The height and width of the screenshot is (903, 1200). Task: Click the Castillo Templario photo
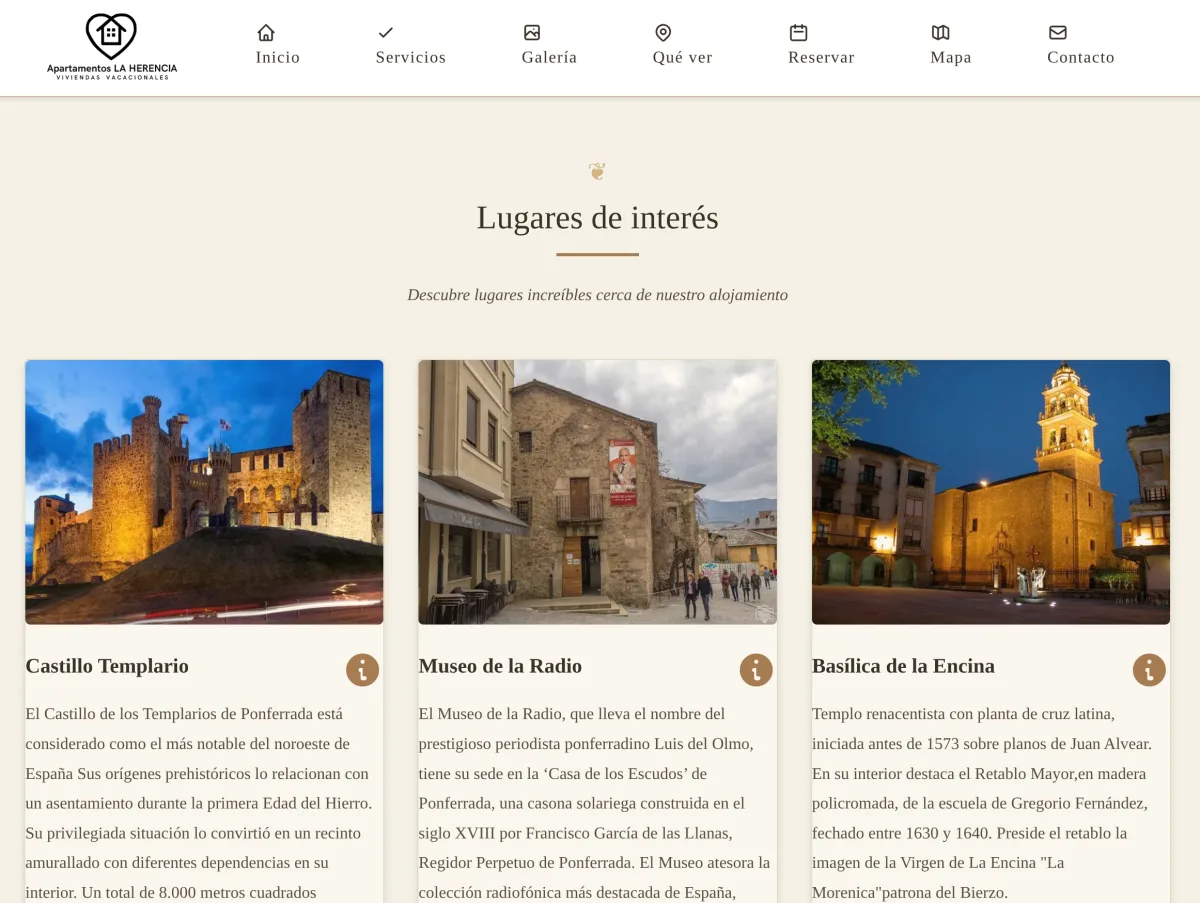[204, 492]
